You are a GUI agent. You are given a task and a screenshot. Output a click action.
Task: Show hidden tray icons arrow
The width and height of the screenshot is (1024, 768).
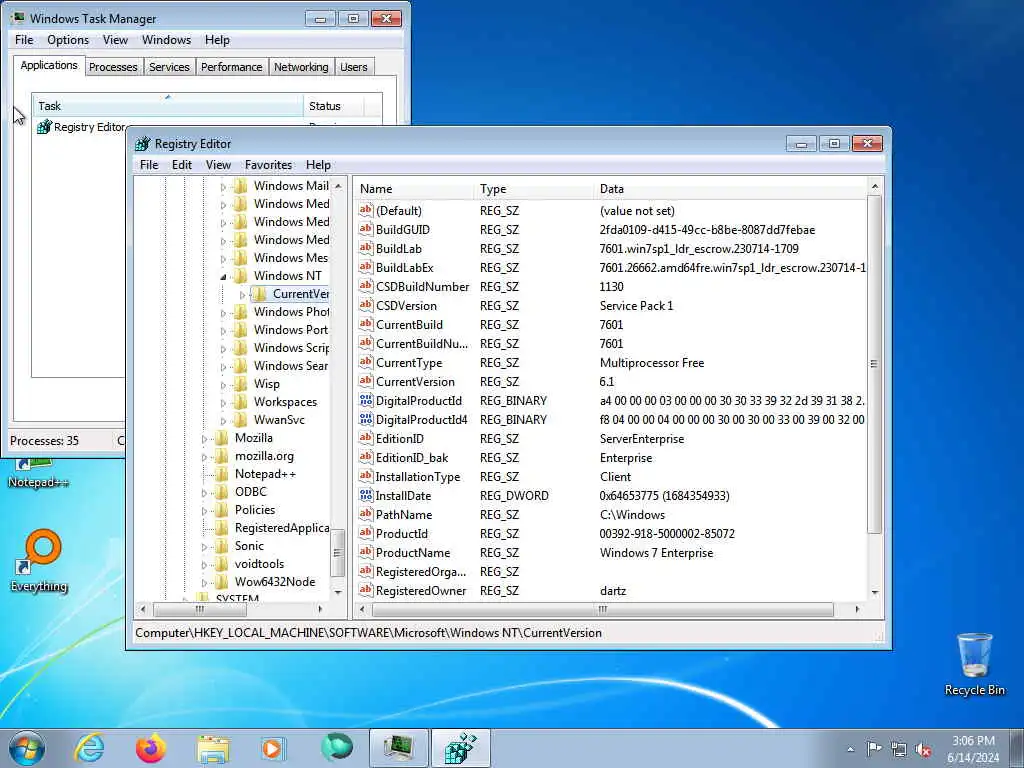tap(850, 749)
